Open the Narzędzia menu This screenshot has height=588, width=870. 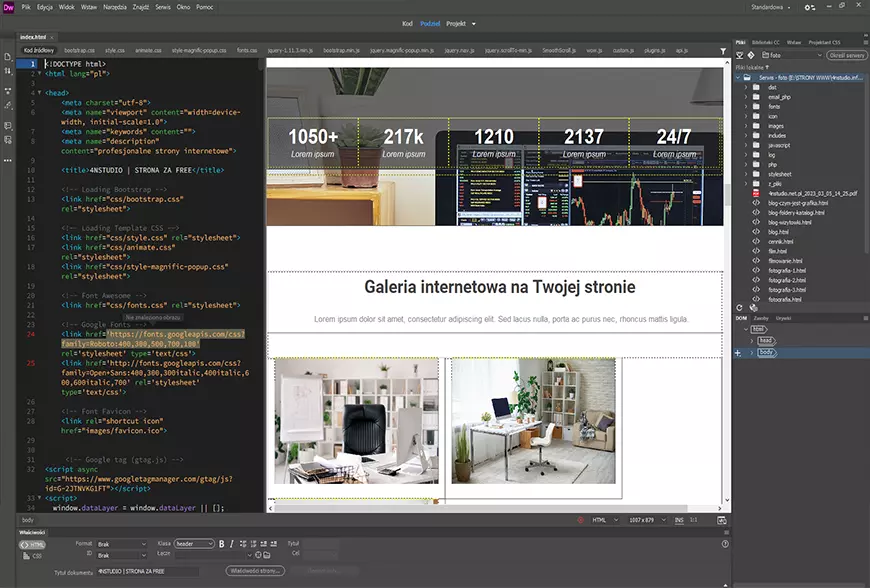click(x=115, y=7)
